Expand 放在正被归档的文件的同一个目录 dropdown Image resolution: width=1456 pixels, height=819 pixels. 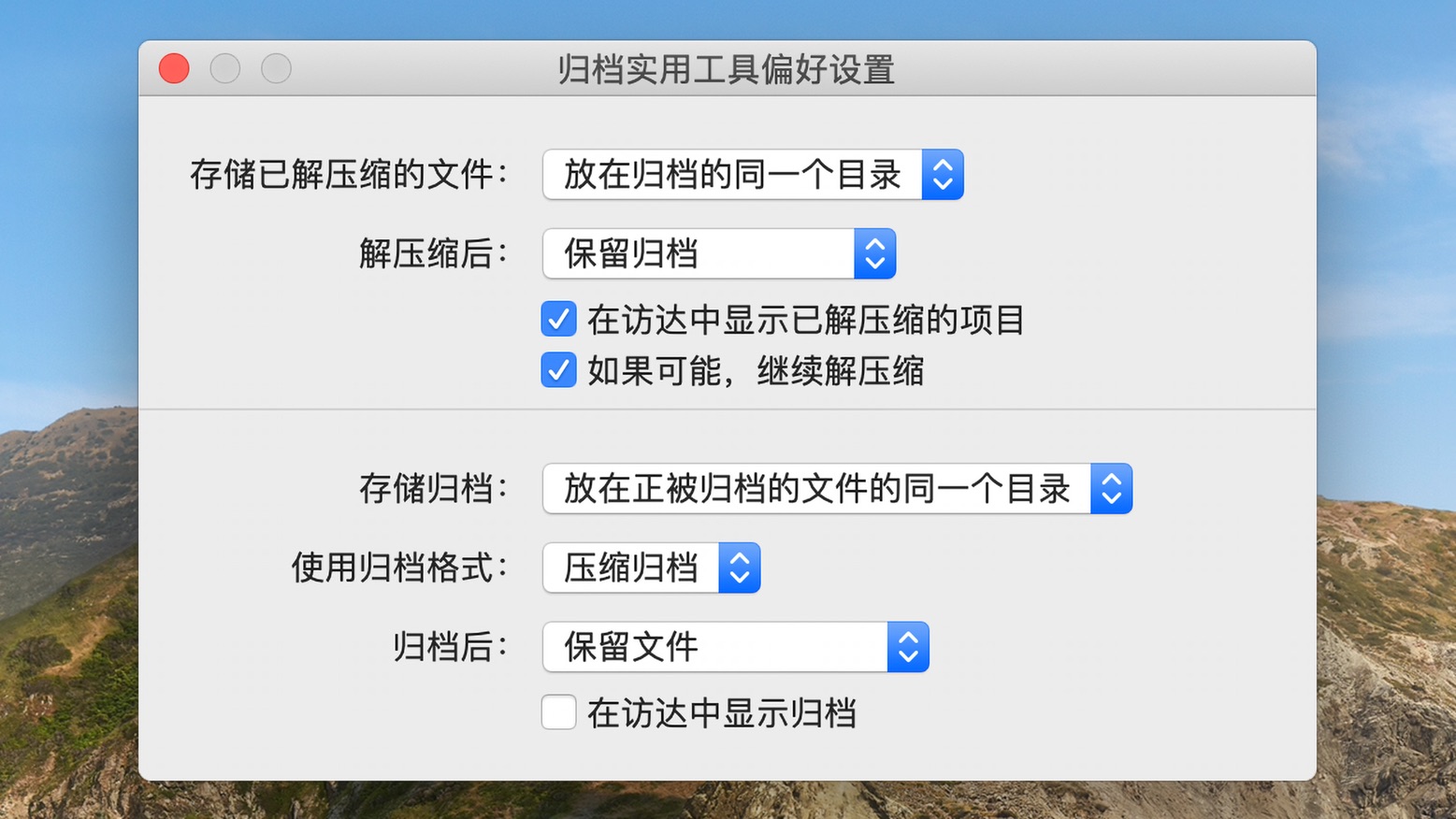pos(837,488)
